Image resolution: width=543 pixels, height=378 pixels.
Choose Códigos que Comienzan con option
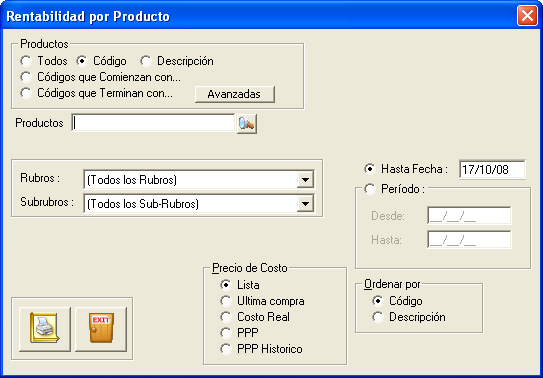point(26,77)
